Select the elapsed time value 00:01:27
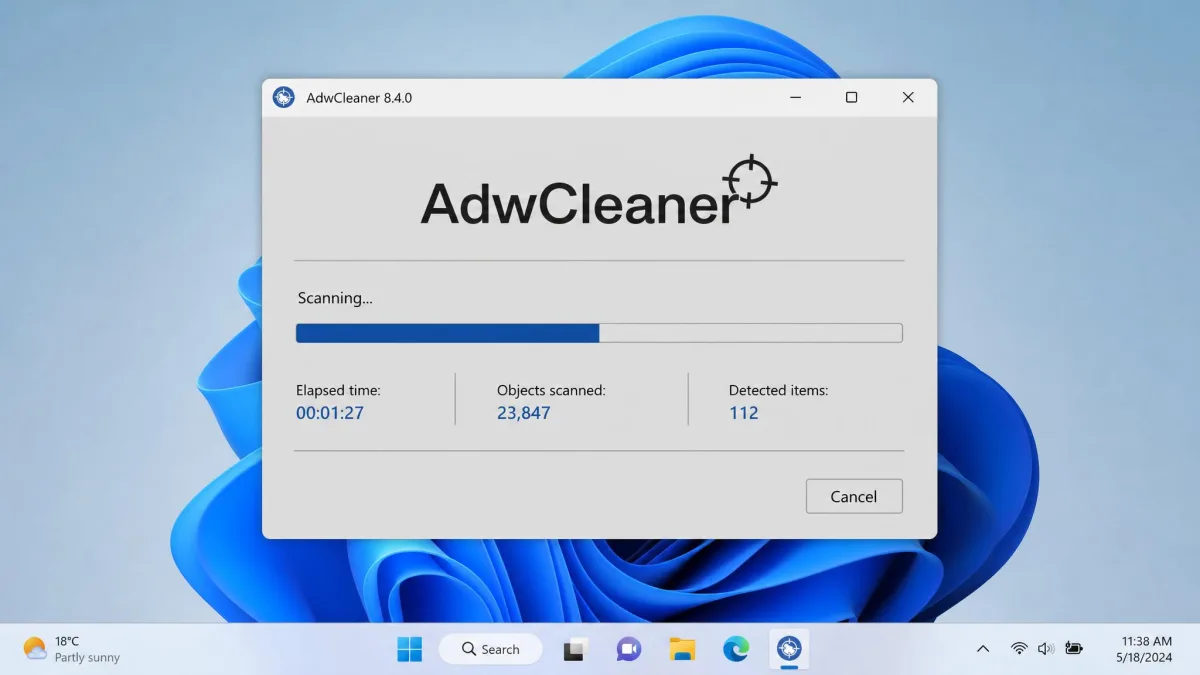This screenshot has height=675, width=1200. tap(330, 413)
